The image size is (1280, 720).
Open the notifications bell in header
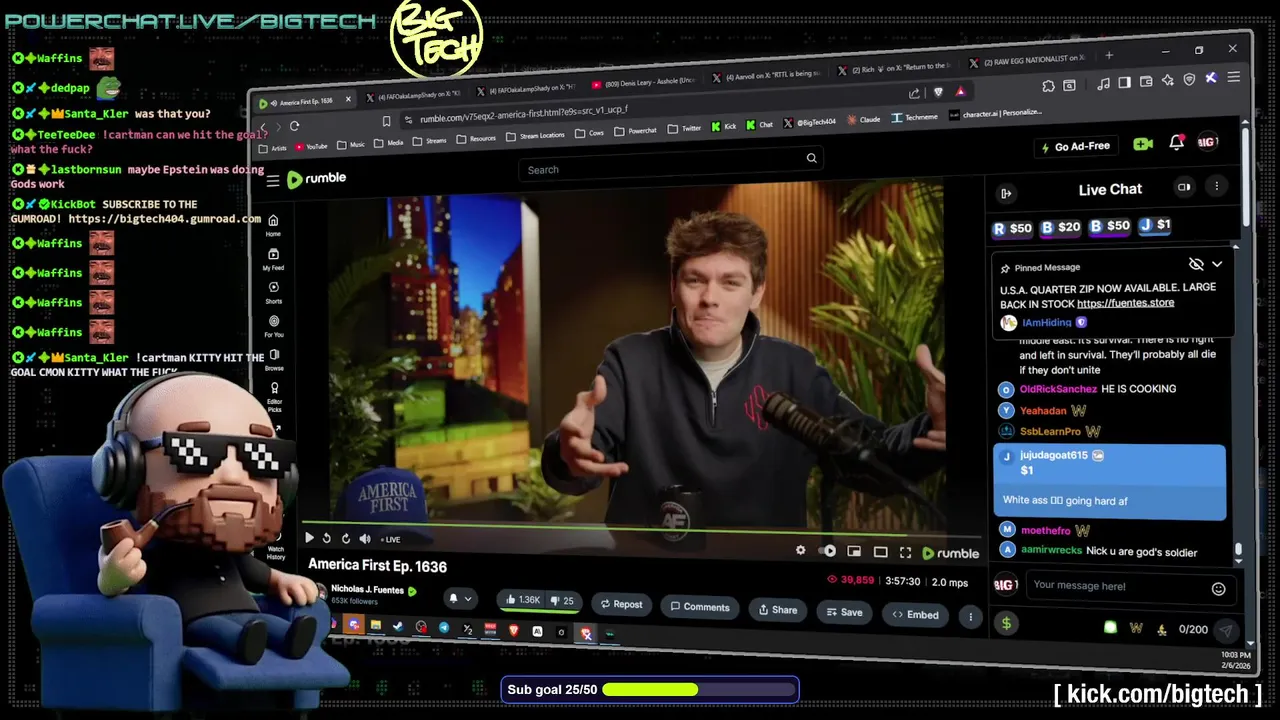pyautogui.click(x=1176, y=143)
